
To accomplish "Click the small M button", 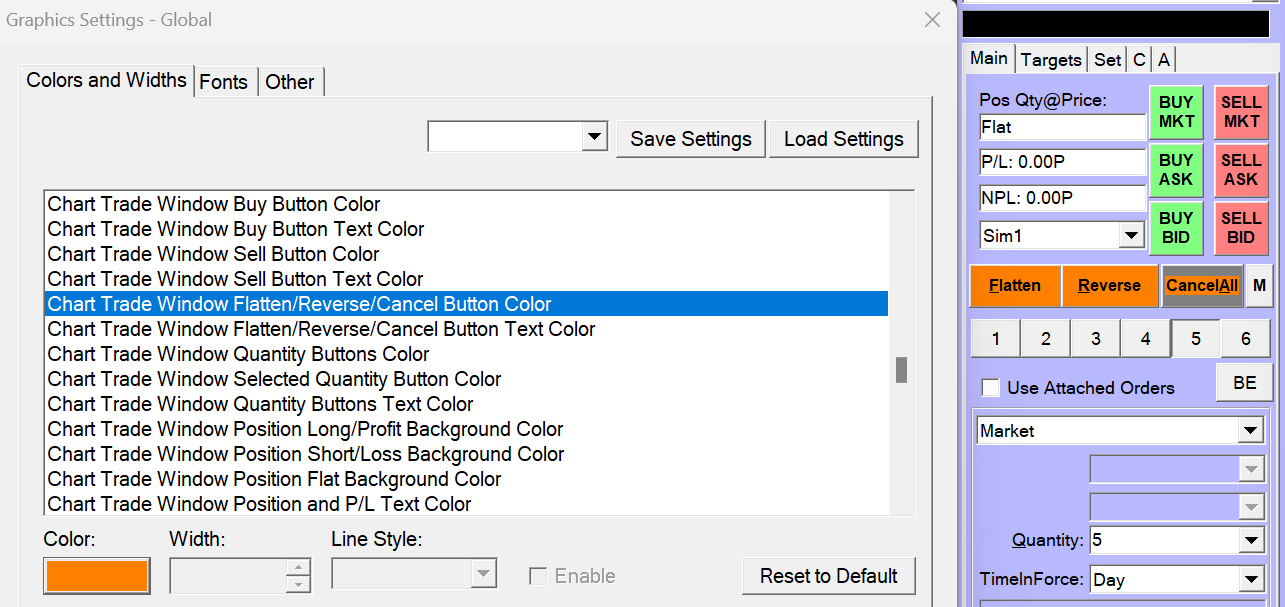I will [x=1259, y=285].
